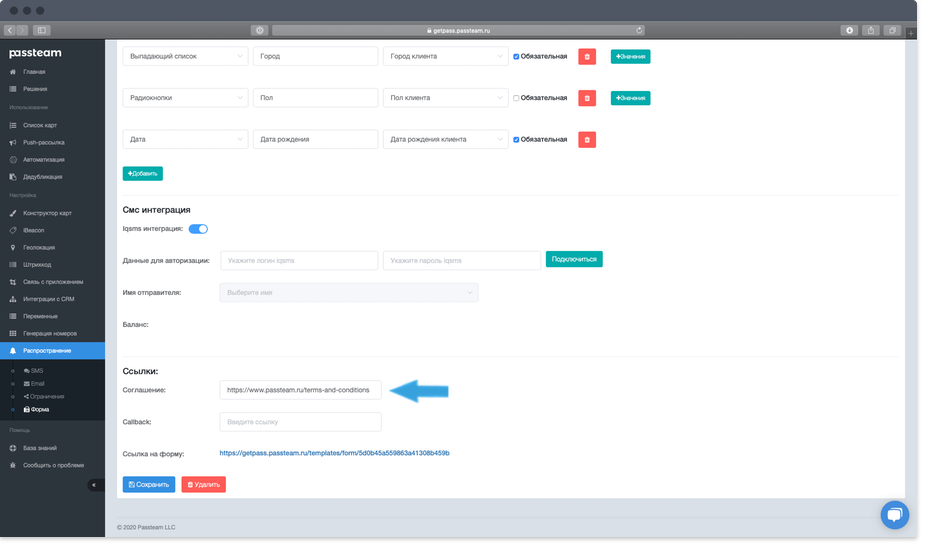
Task: Open the Город клиента dropdown
Action: (x=446, y=57)
